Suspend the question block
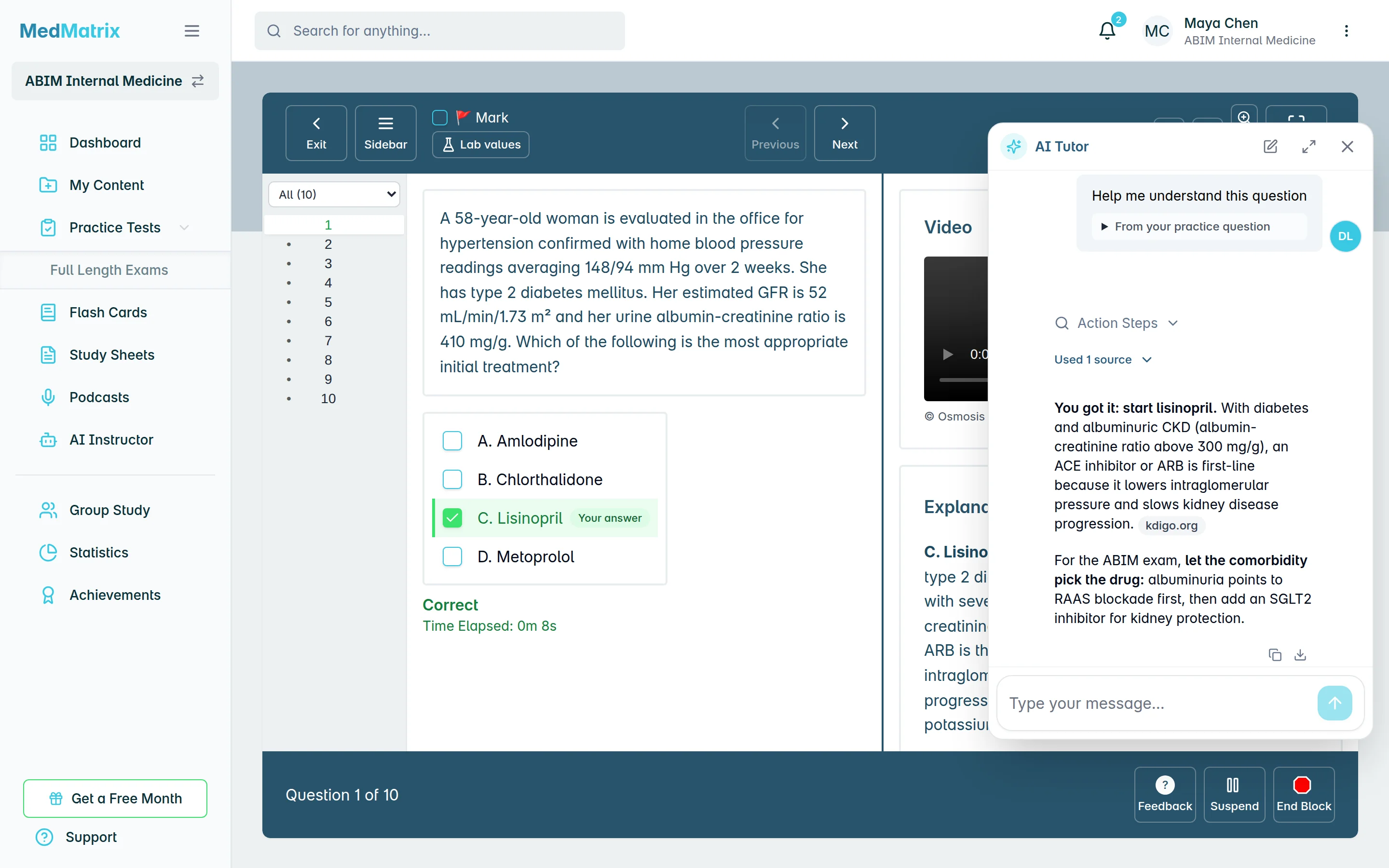This screenshot has width=1389, height=868. (1234, 795)
